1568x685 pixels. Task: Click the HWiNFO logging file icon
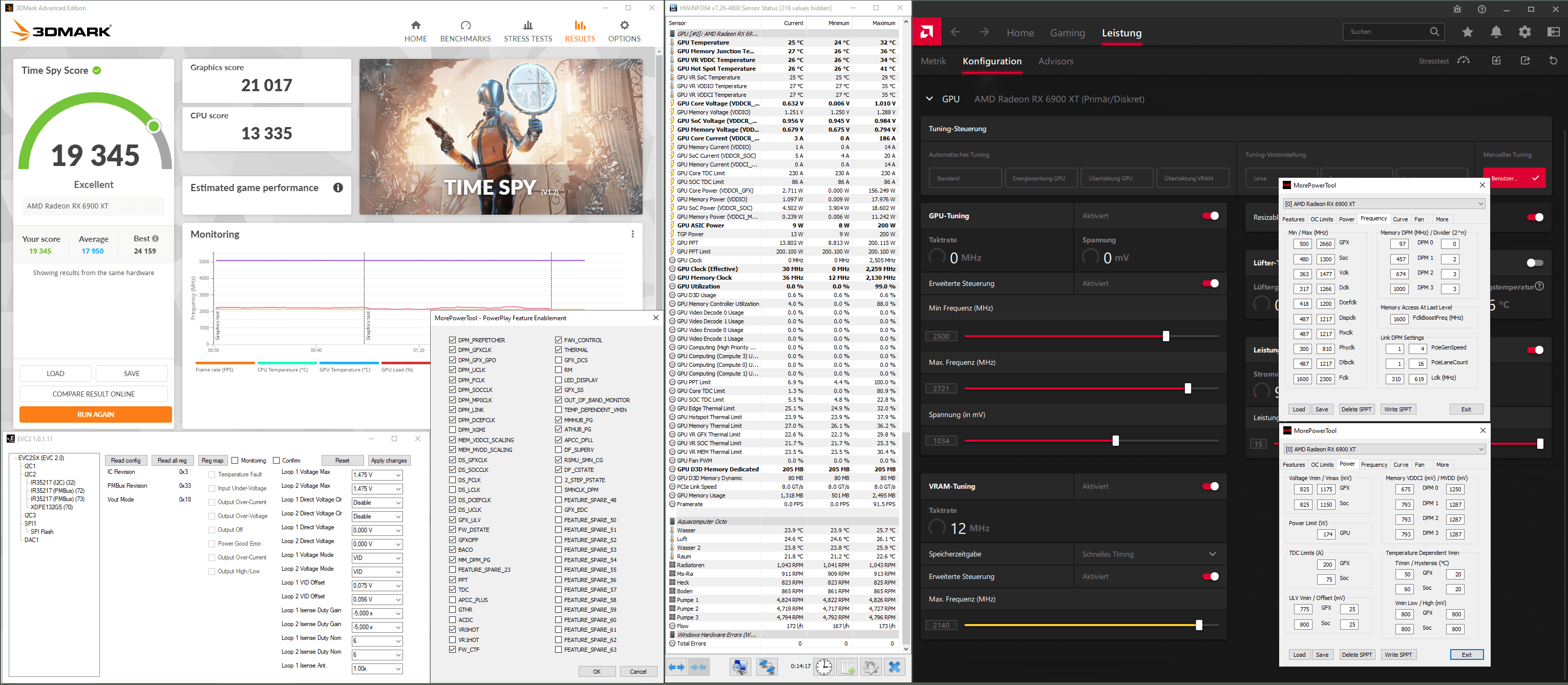coord(847,667)
